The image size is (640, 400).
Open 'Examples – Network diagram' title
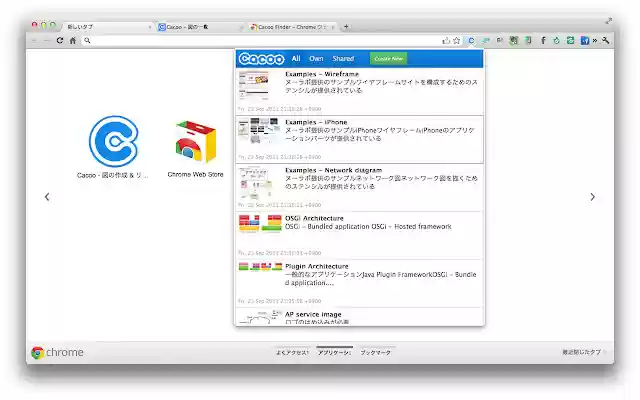[x=333, y=170]
